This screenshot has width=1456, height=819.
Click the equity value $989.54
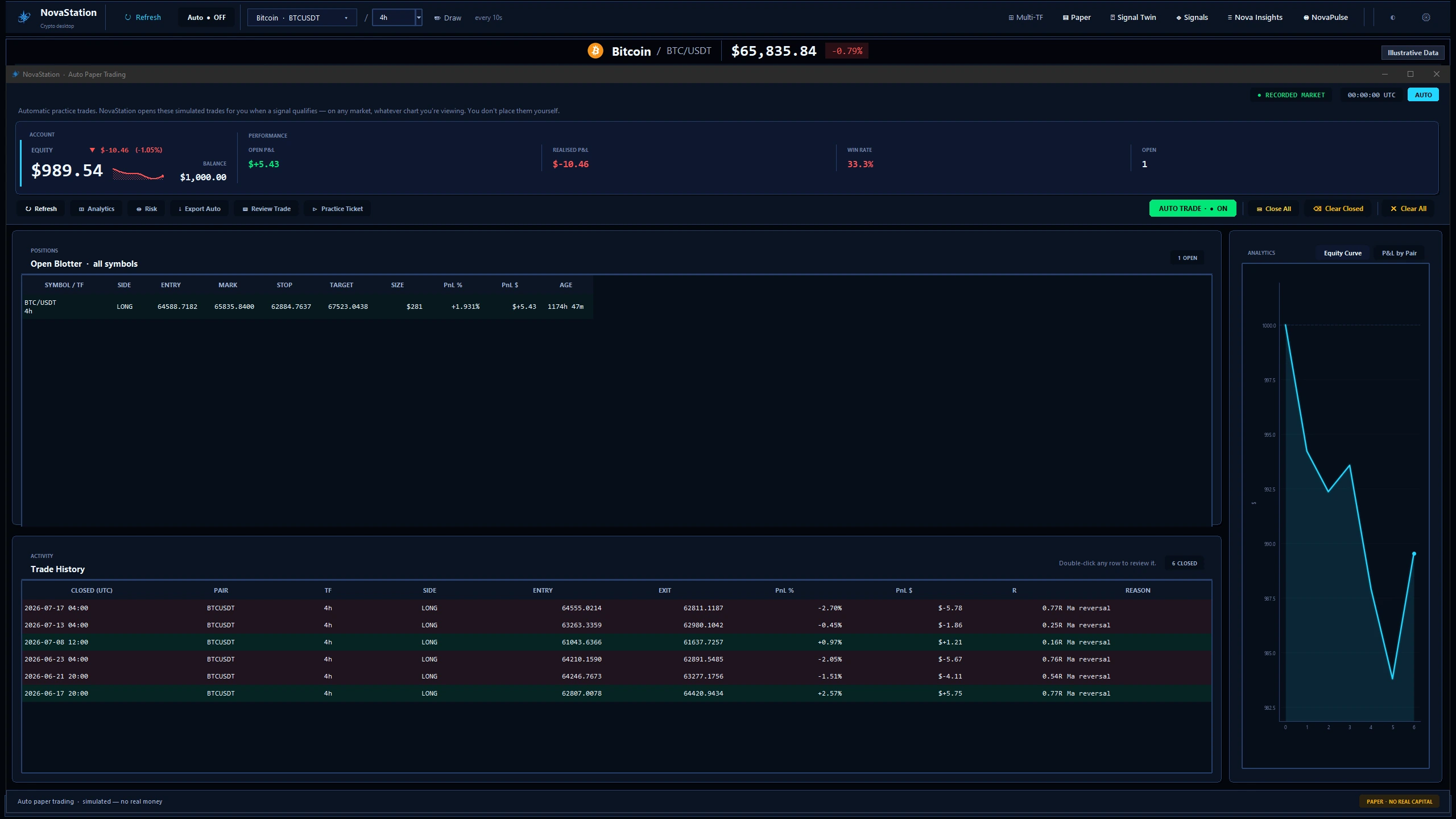coord(67,171)
